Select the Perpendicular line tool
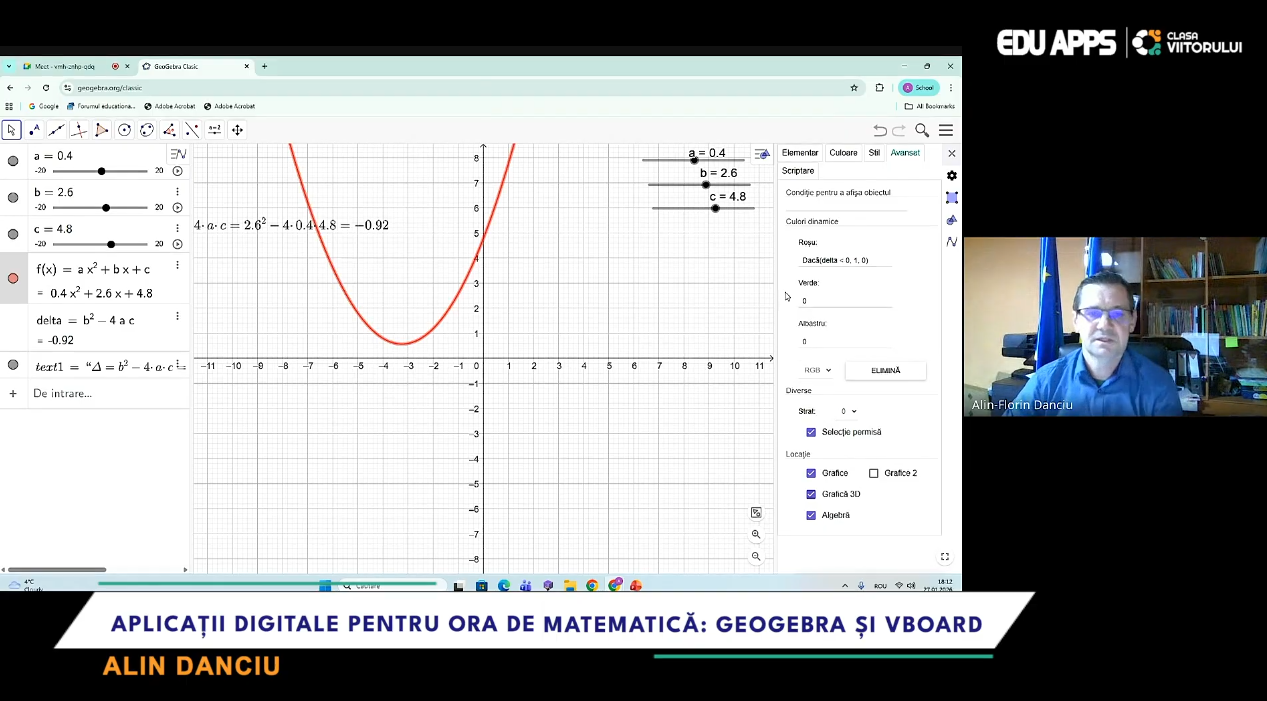1267x701 pixels. (x=79, y=130)
